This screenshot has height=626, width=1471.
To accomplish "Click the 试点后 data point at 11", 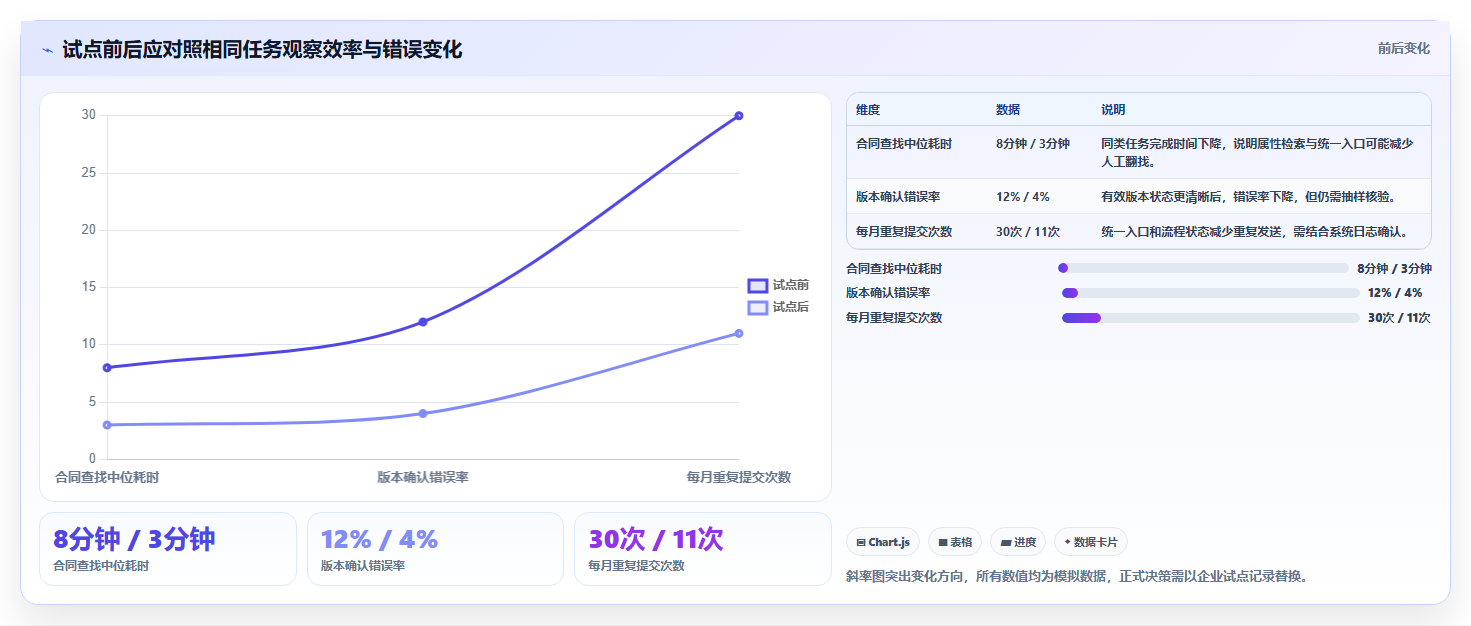I will point(739,333).
